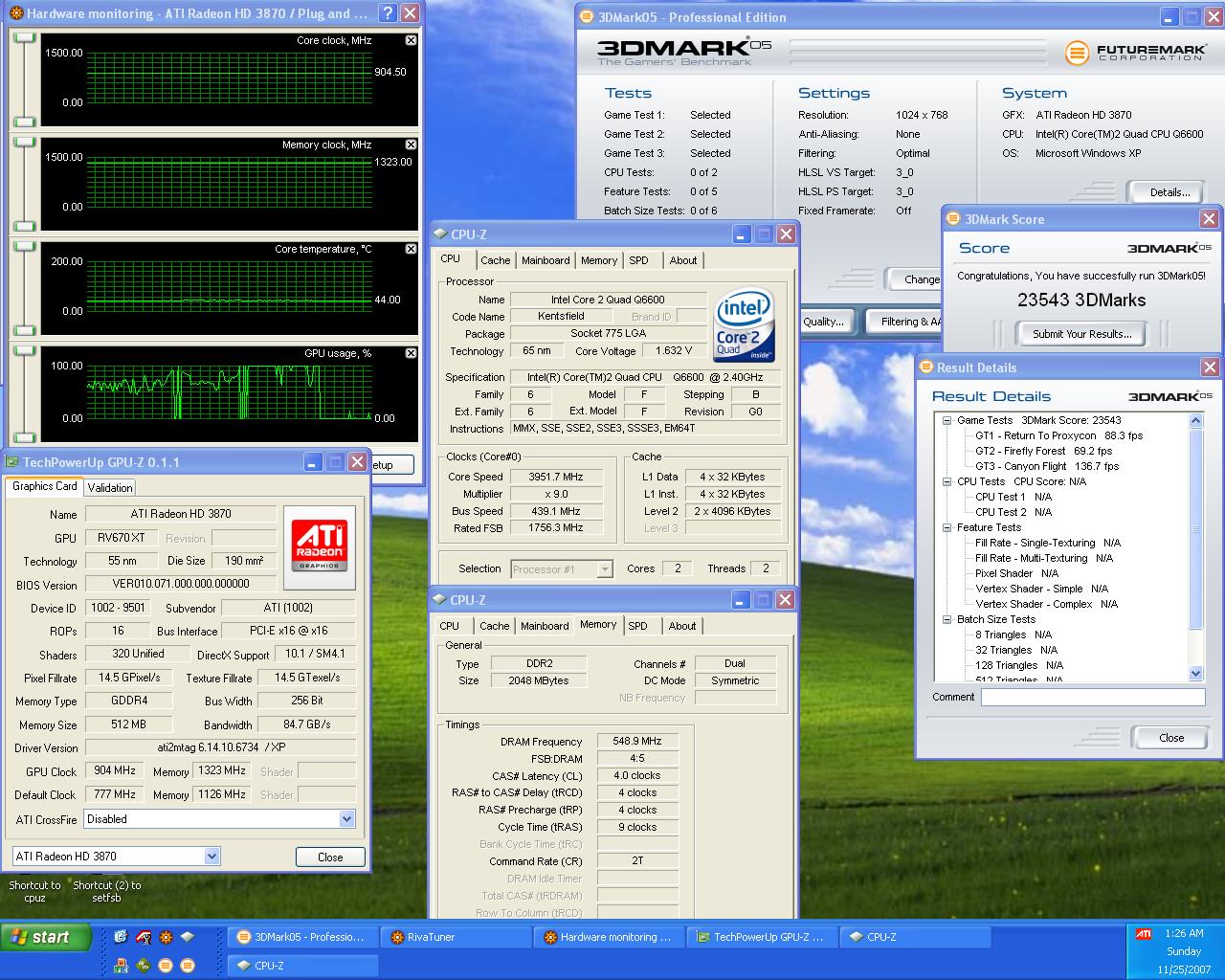Launch RivaTuner gear icon in Quick Launch

[166, 937]
